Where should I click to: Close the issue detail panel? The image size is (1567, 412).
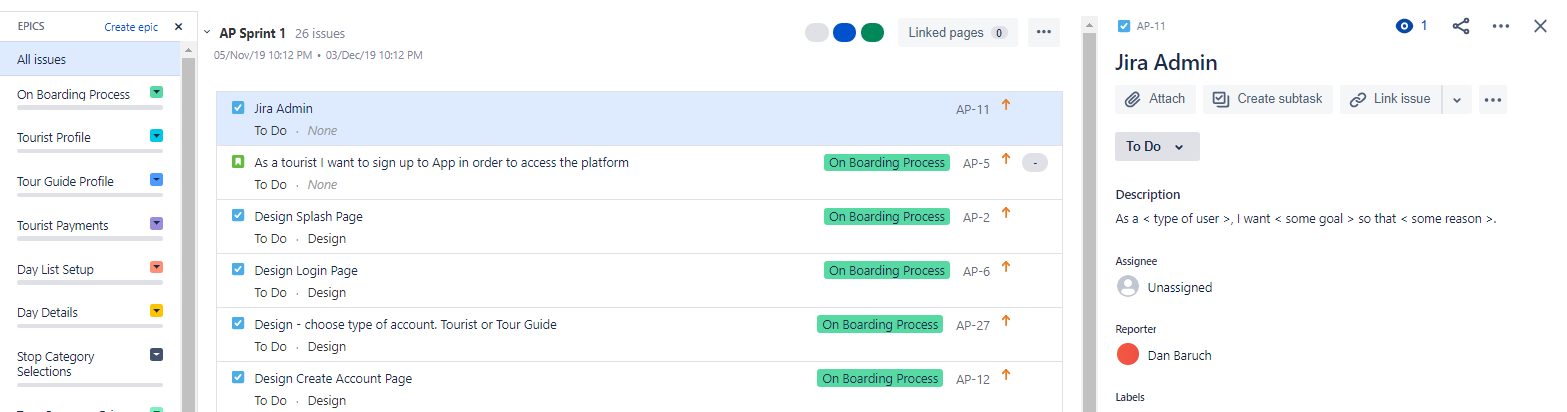pyautogui.click(x=1541, y=26)
